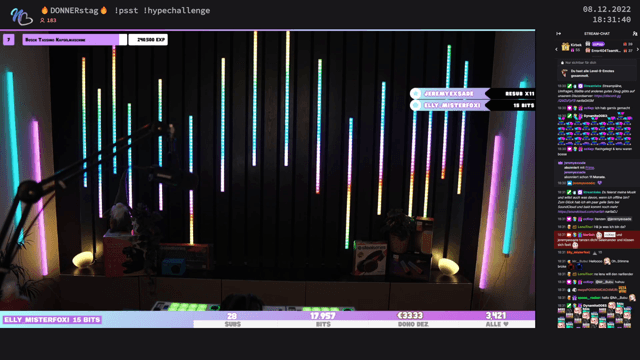Open the Prime link in sub notice
This screenshot has height=360, width=640.
point(590,167)
